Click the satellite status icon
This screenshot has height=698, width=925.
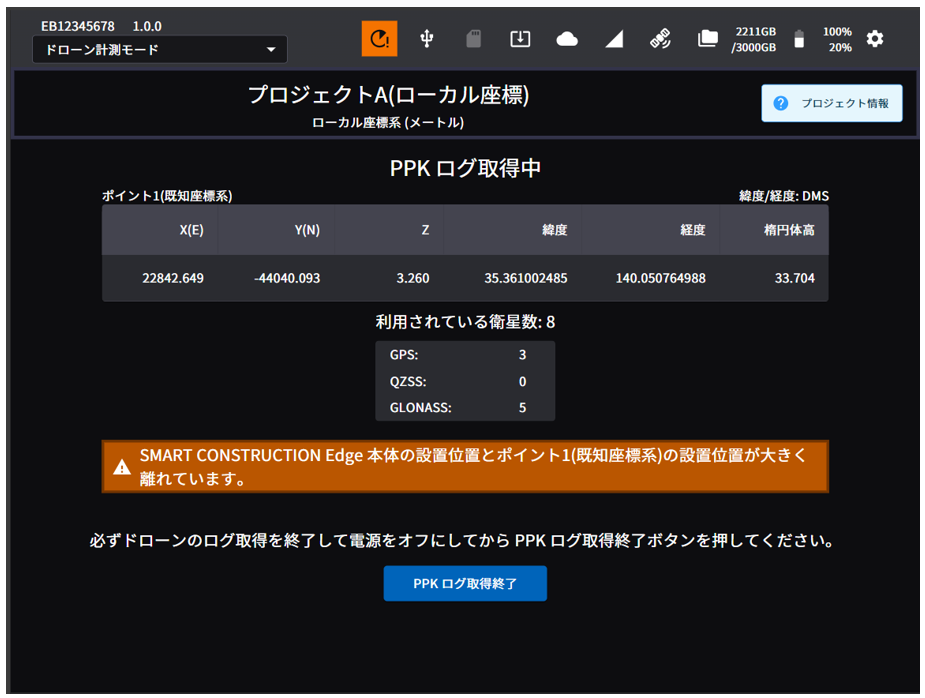pyautogui.click(x=660, y=39)
